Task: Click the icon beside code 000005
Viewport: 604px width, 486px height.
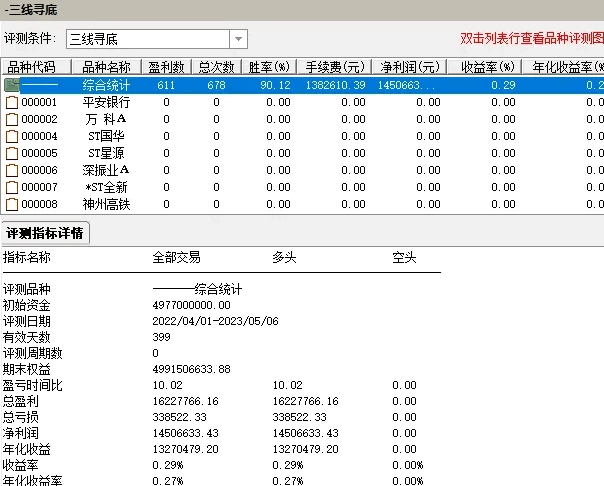Action: [x=12, y=153]
